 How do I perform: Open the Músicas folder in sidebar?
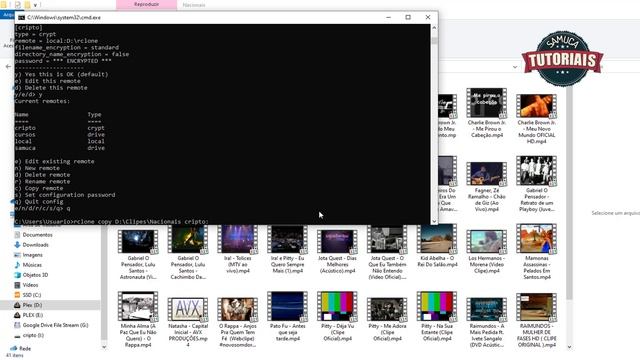pos(32,265)
